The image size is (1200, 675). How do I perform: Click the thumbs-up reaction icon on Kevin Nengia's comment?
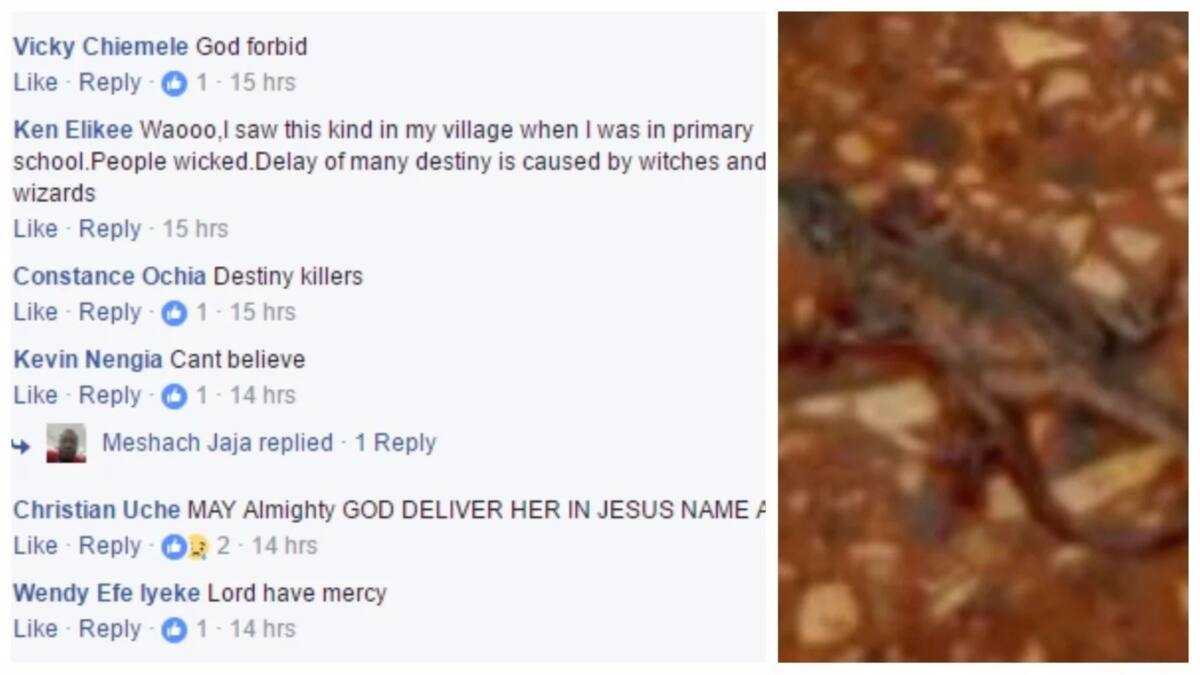point(174,396)
